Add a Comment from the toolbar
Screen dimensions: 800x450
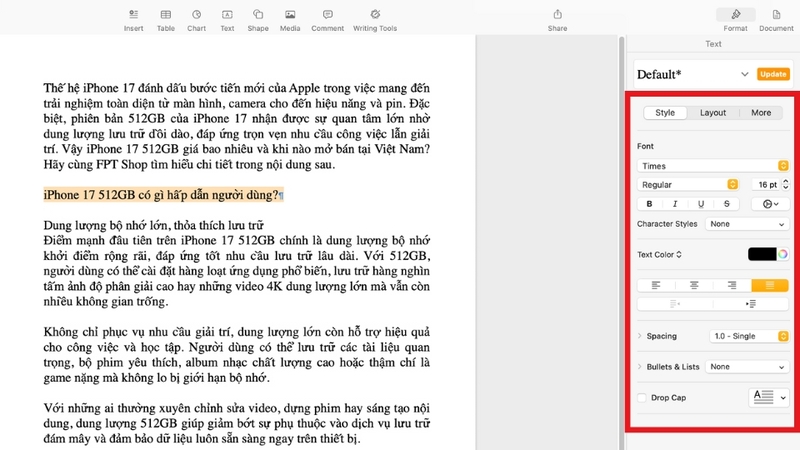click(328, 20)
